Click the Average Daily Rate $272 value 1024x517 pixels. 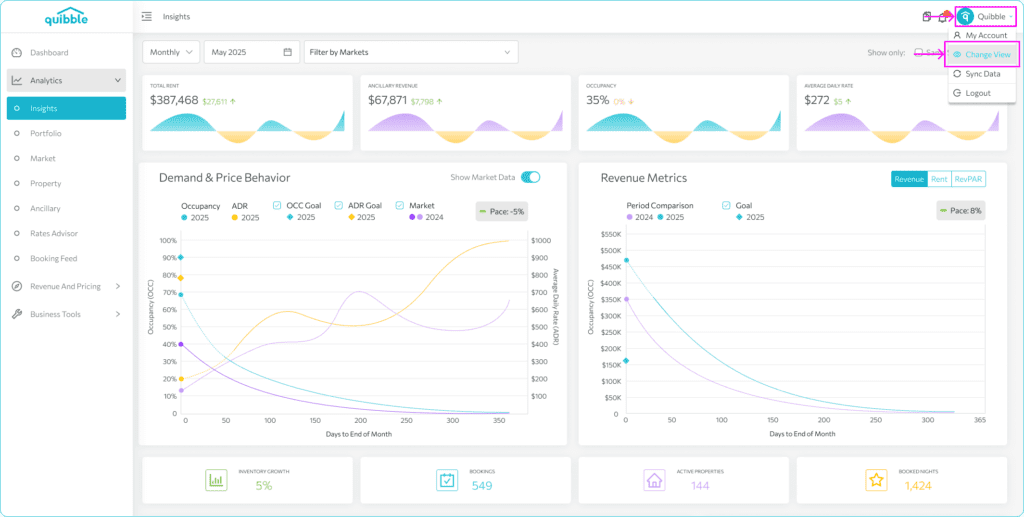[816, 101]
